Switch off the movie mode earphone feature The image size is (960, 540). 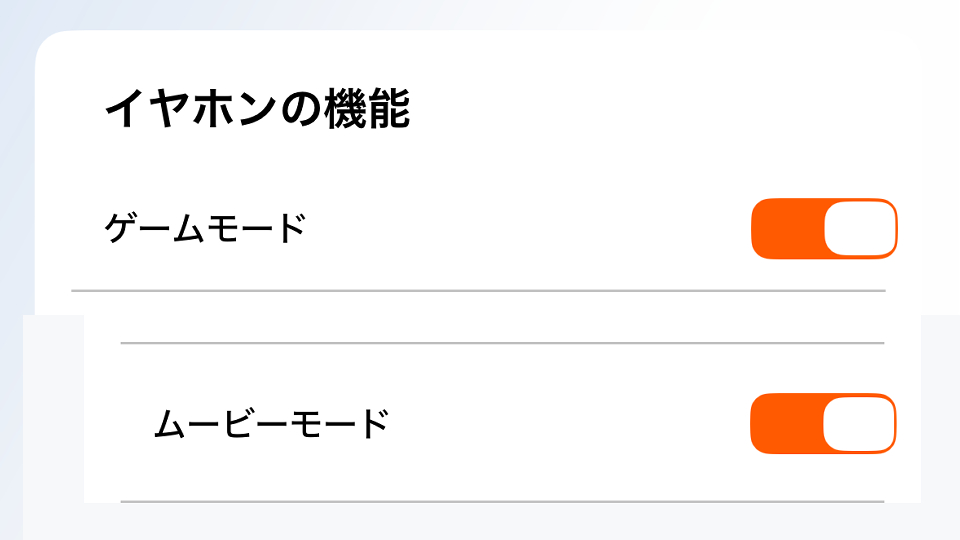(x=823, y=424)
